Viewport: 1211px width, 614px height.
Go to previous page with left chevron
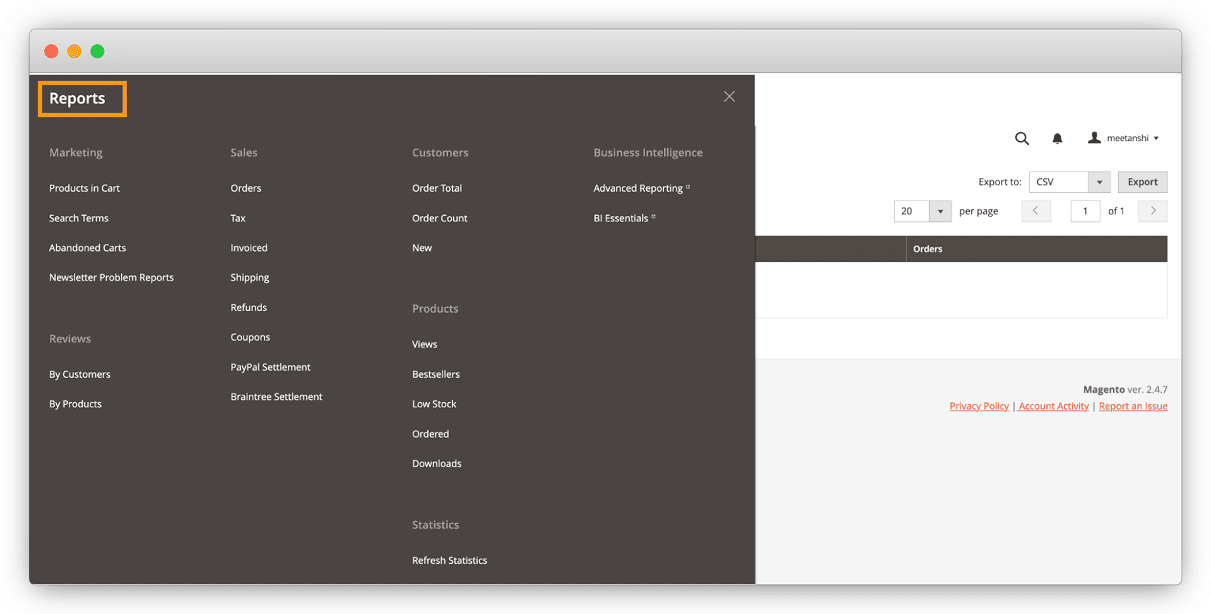[x=1036, y=211]
